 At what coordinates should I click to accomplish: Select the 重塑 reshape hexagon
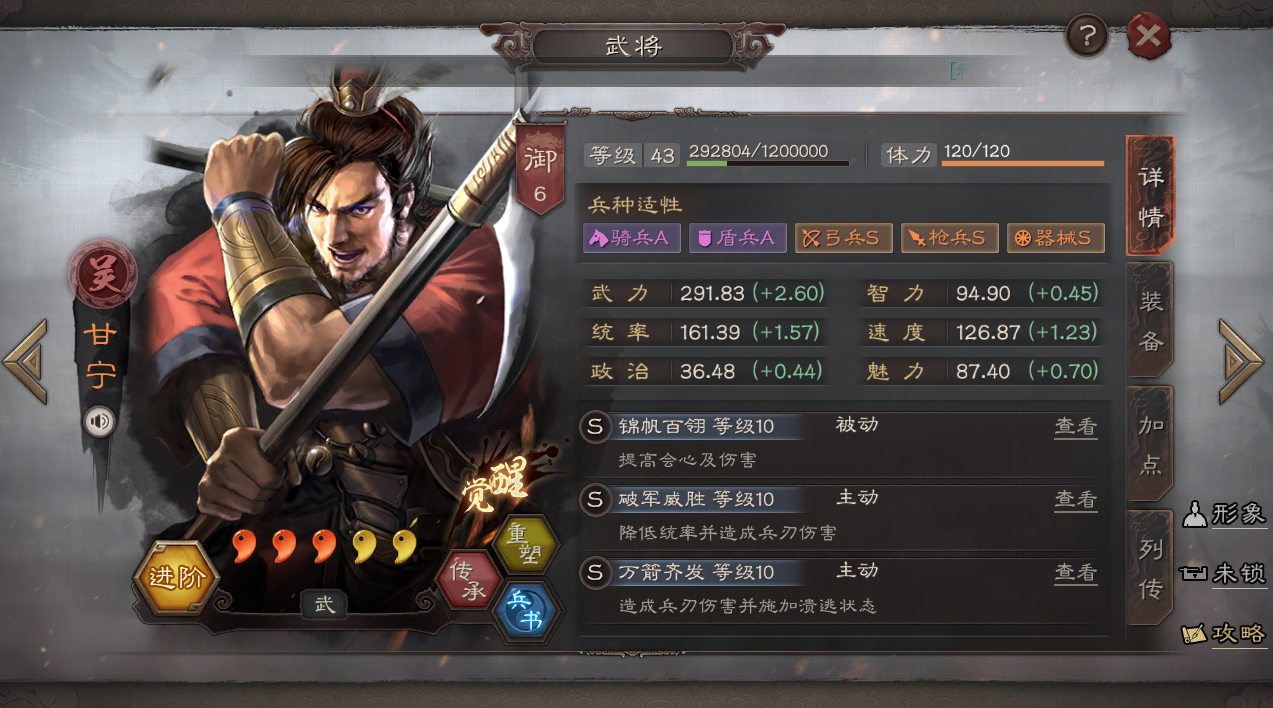[x=525, y=545]
